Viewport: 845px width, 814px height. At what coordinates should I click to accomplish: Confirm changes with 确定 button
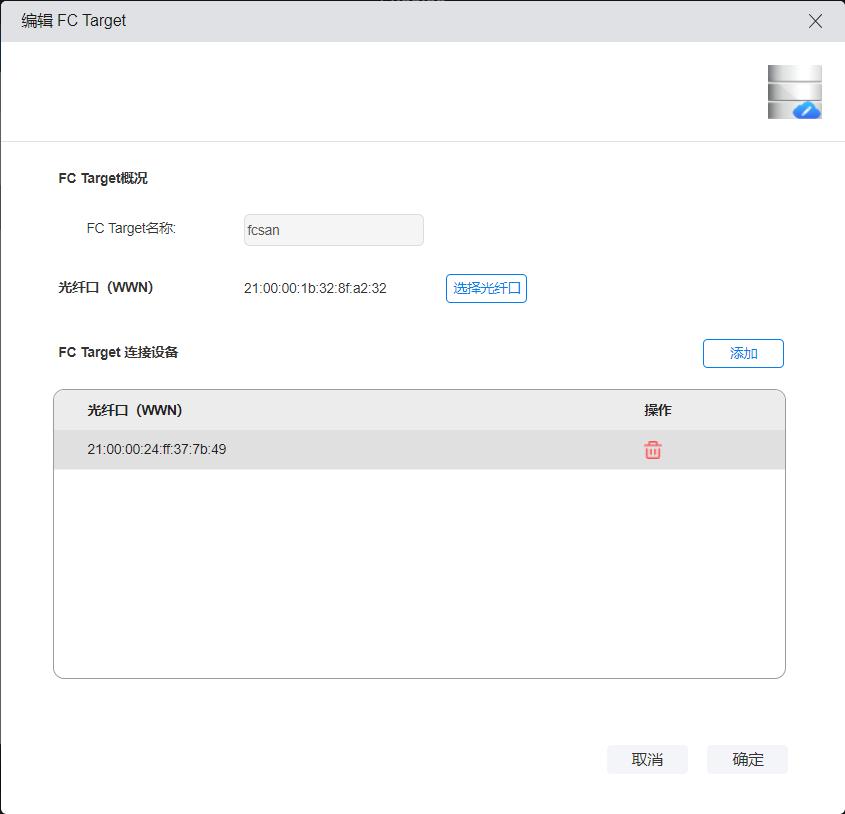[747, 759]
